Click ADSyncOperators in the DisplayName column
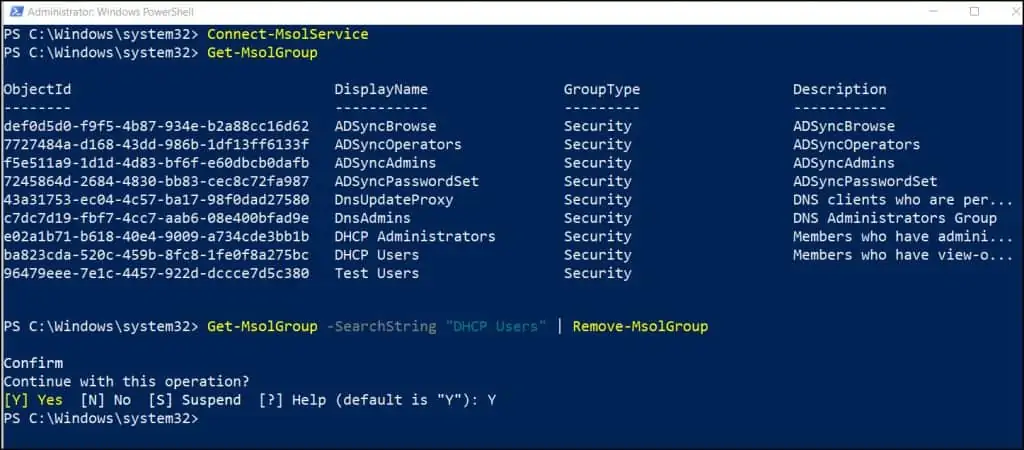This screenshot has height=450, width=1024. (x=398, y=144)
